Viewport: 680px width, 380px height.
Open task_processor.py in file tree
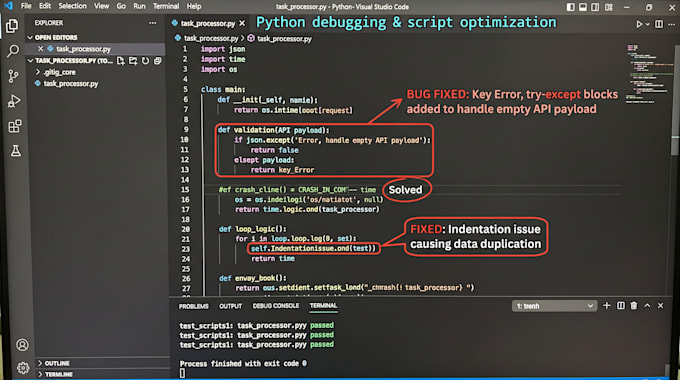point(71,83)
